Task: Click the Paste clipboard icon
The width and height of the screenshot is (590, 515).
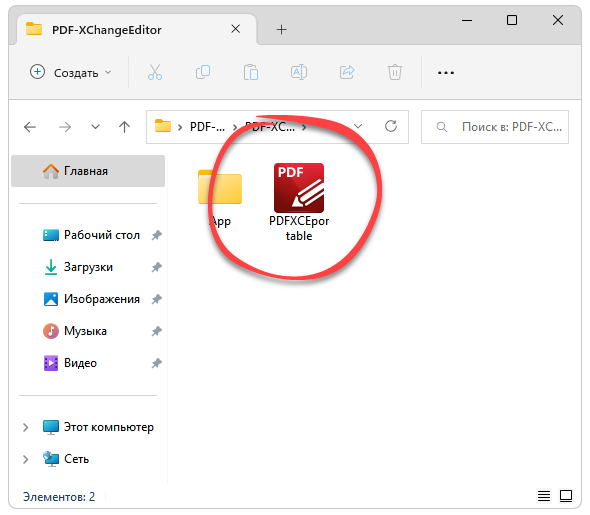Action: pyautogui.click(x=251, y=72)
